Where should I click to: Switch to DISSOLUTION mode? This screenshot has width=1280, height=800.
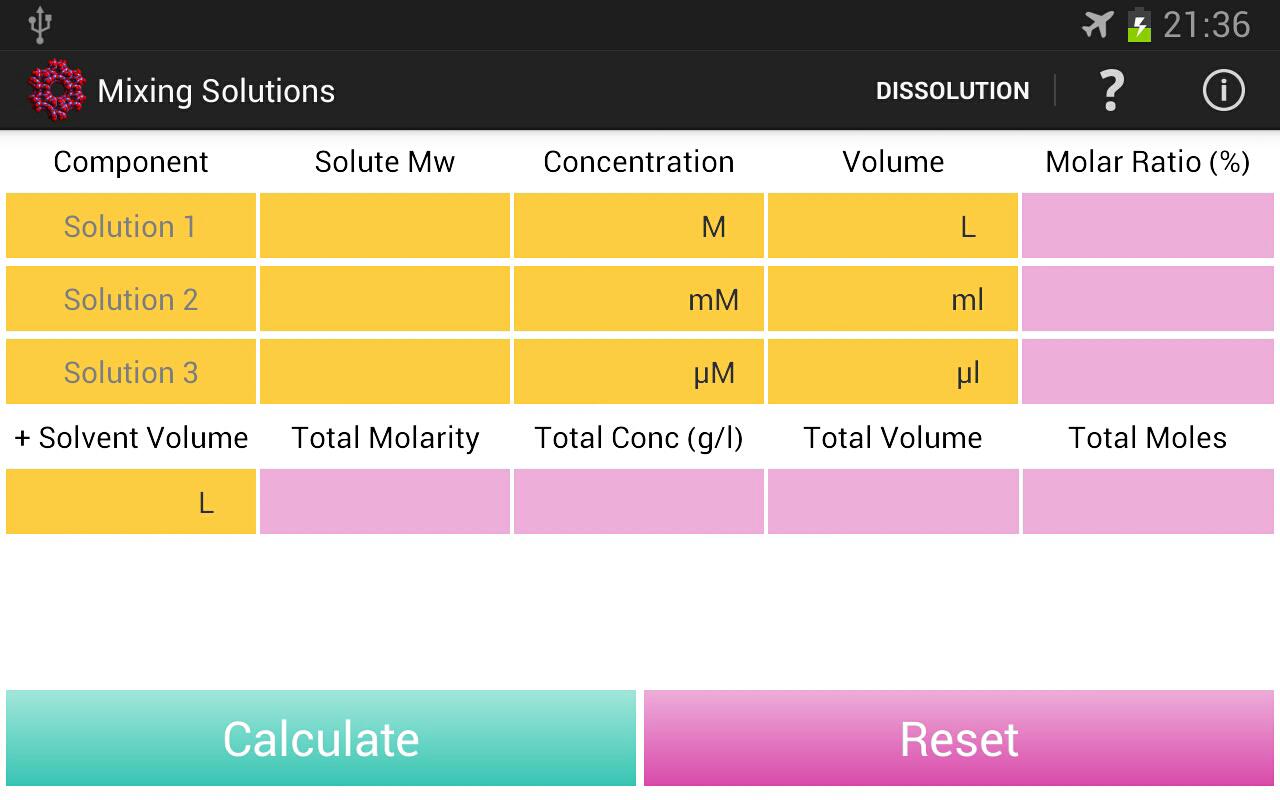pyautogui.click(x=952, y=91)
